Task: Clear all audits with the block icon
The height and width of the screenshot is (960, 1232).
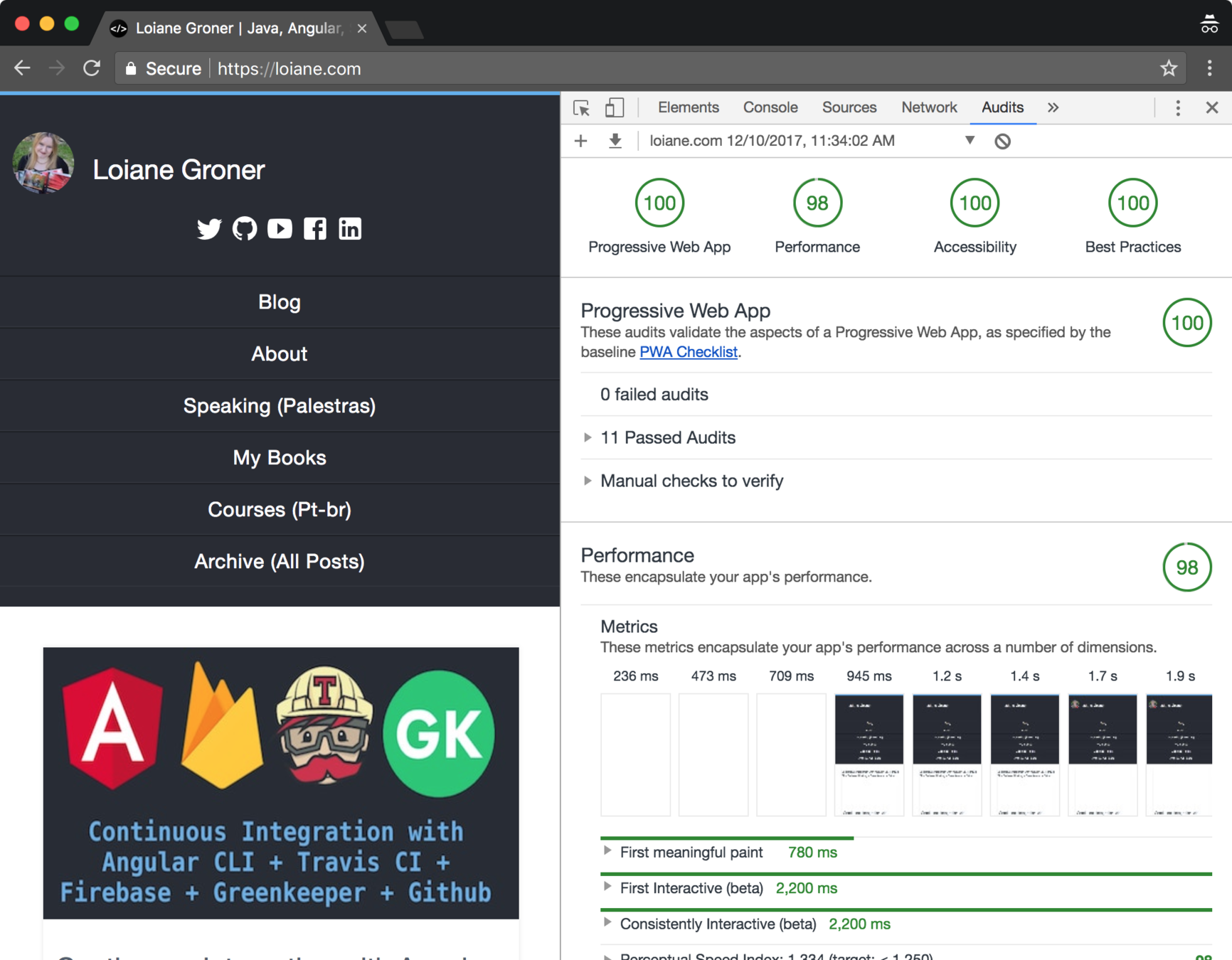Action: [x=1003, y=142]
